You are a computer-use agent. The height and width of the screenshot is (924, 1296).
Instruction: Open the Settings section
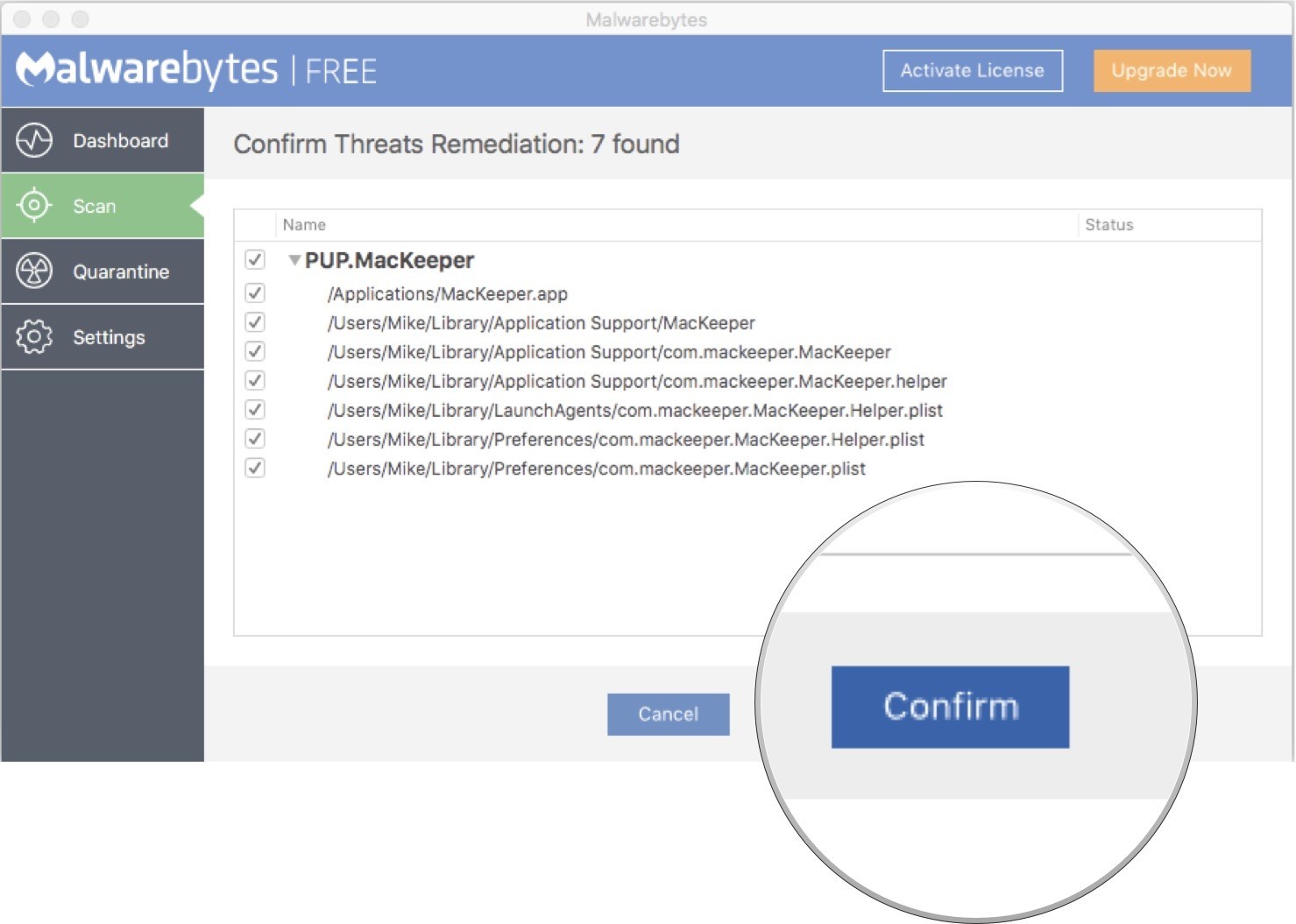click(x=103, y=337)
